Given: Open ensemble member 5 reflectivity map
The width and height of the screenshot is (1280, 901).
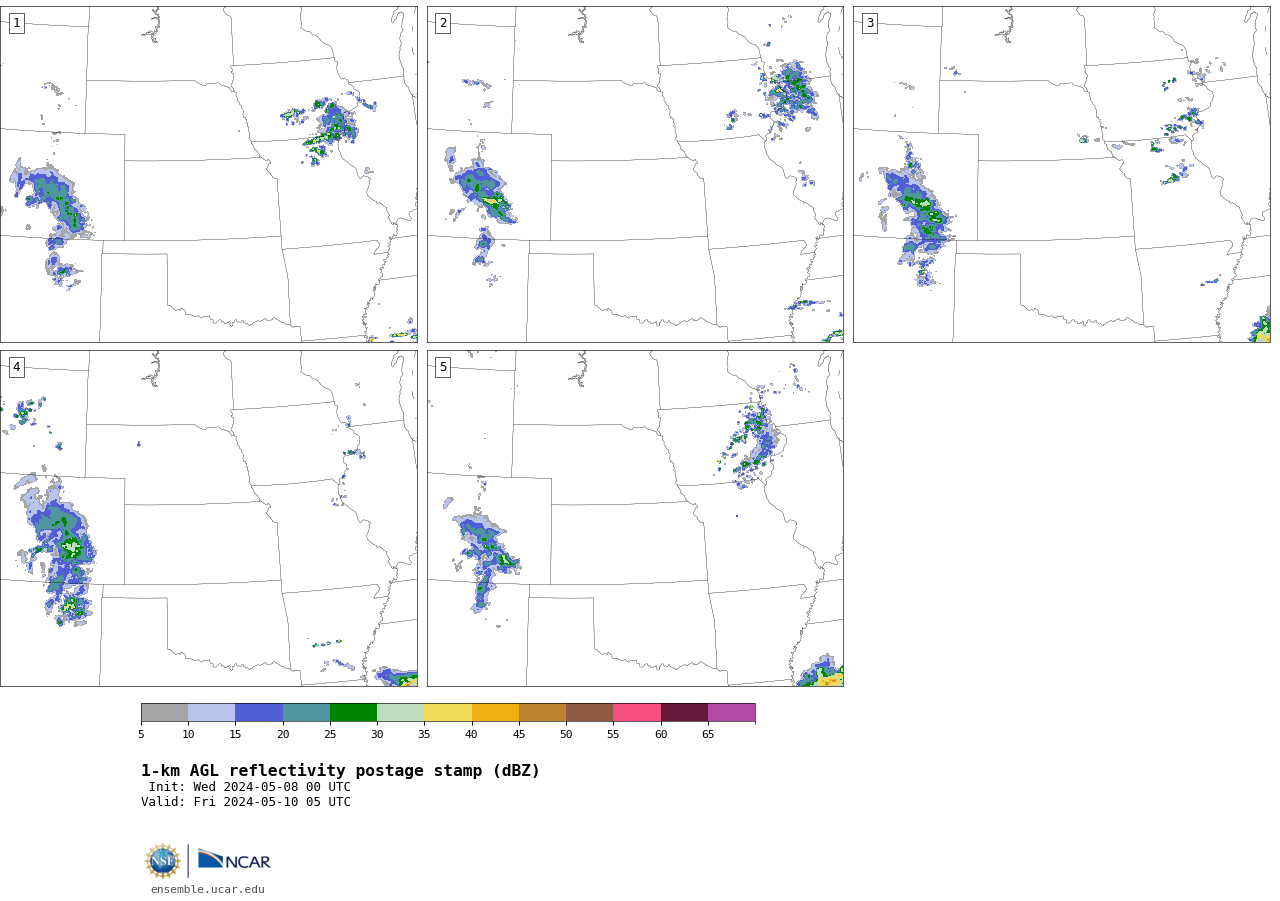Looking at the screenshot, I should pos(635,518).
